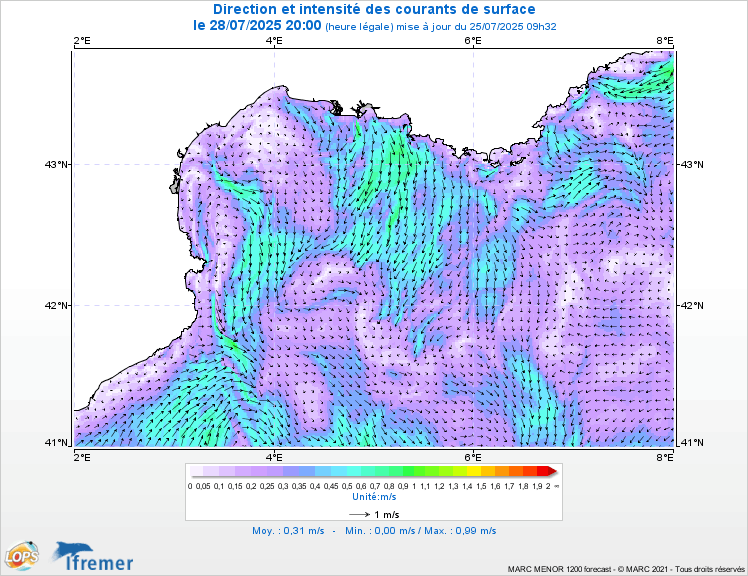Click the left axis label '42°N'
The image size is (748, 576).
pyautogui.click(x=56, y=305)
